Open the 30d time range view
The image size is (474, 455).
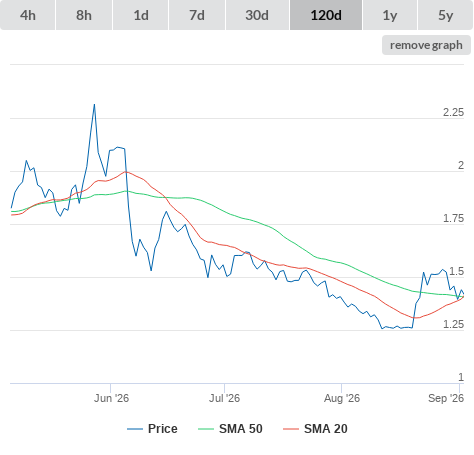pyautogui.click(x=257, y=15)
